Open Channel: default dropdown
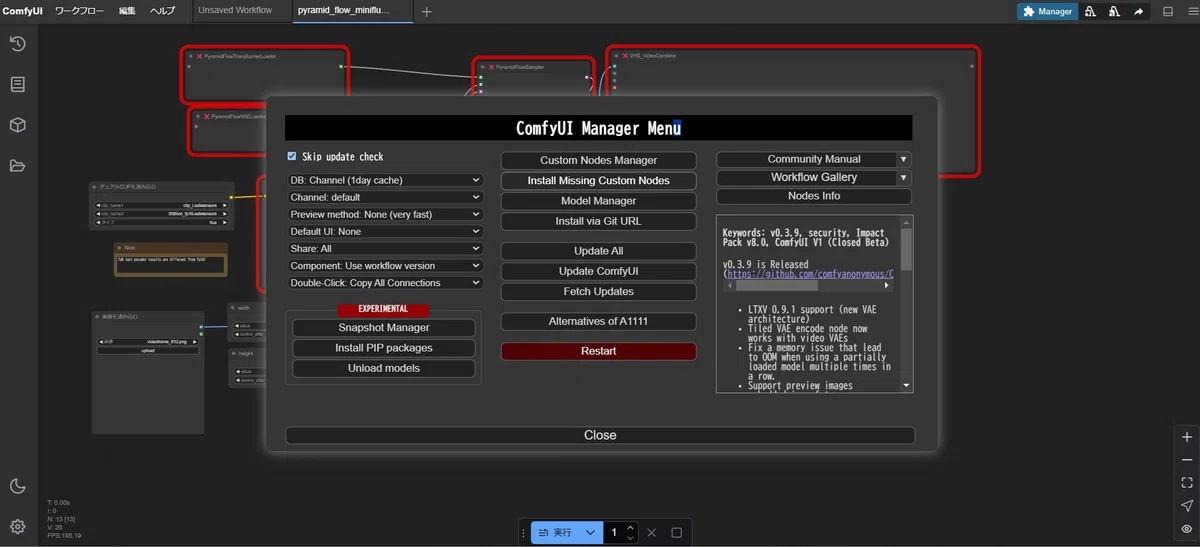Screen dimensions: 1200x547 pos(385,198)
